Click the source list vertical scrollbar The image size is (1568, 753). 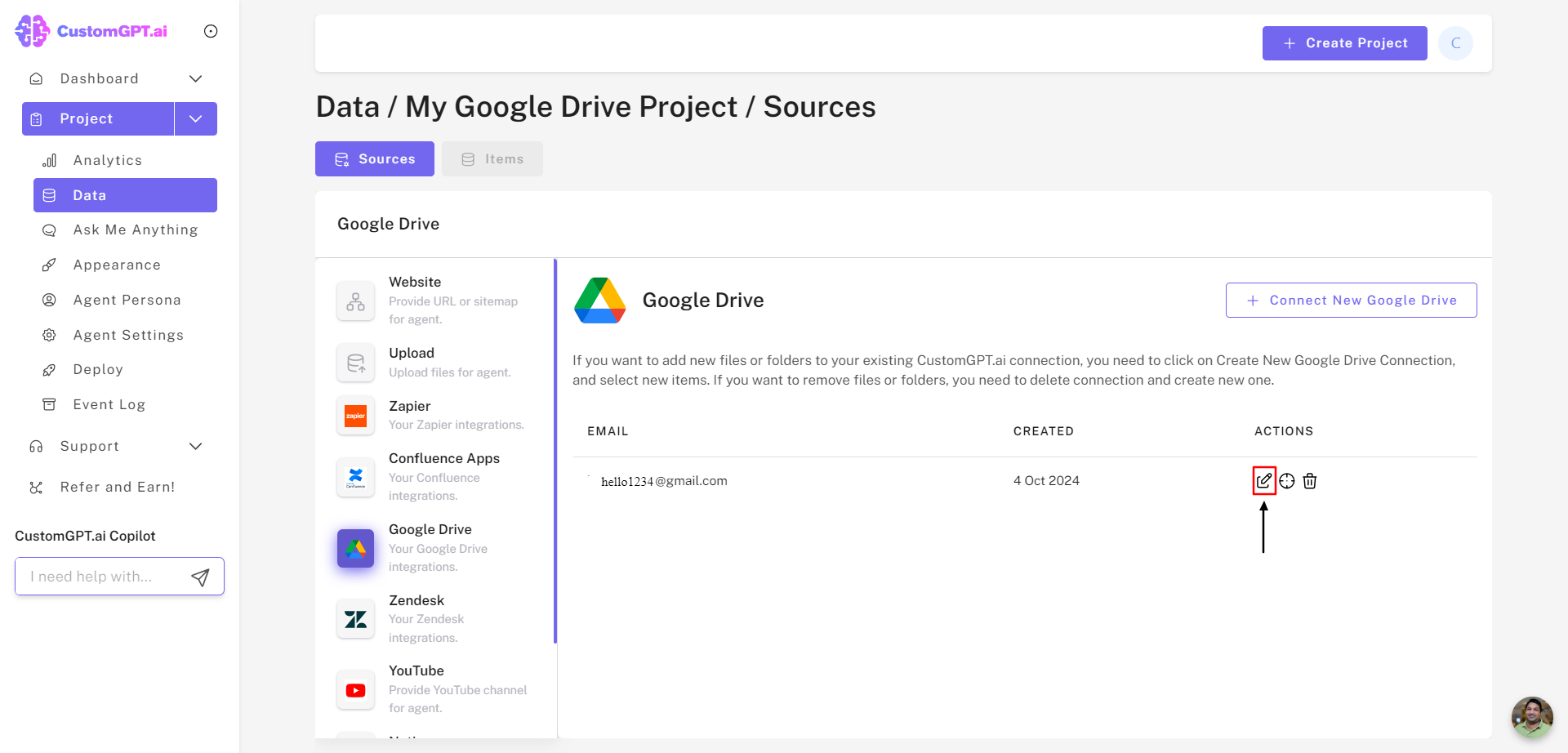(x=555, y=451)
